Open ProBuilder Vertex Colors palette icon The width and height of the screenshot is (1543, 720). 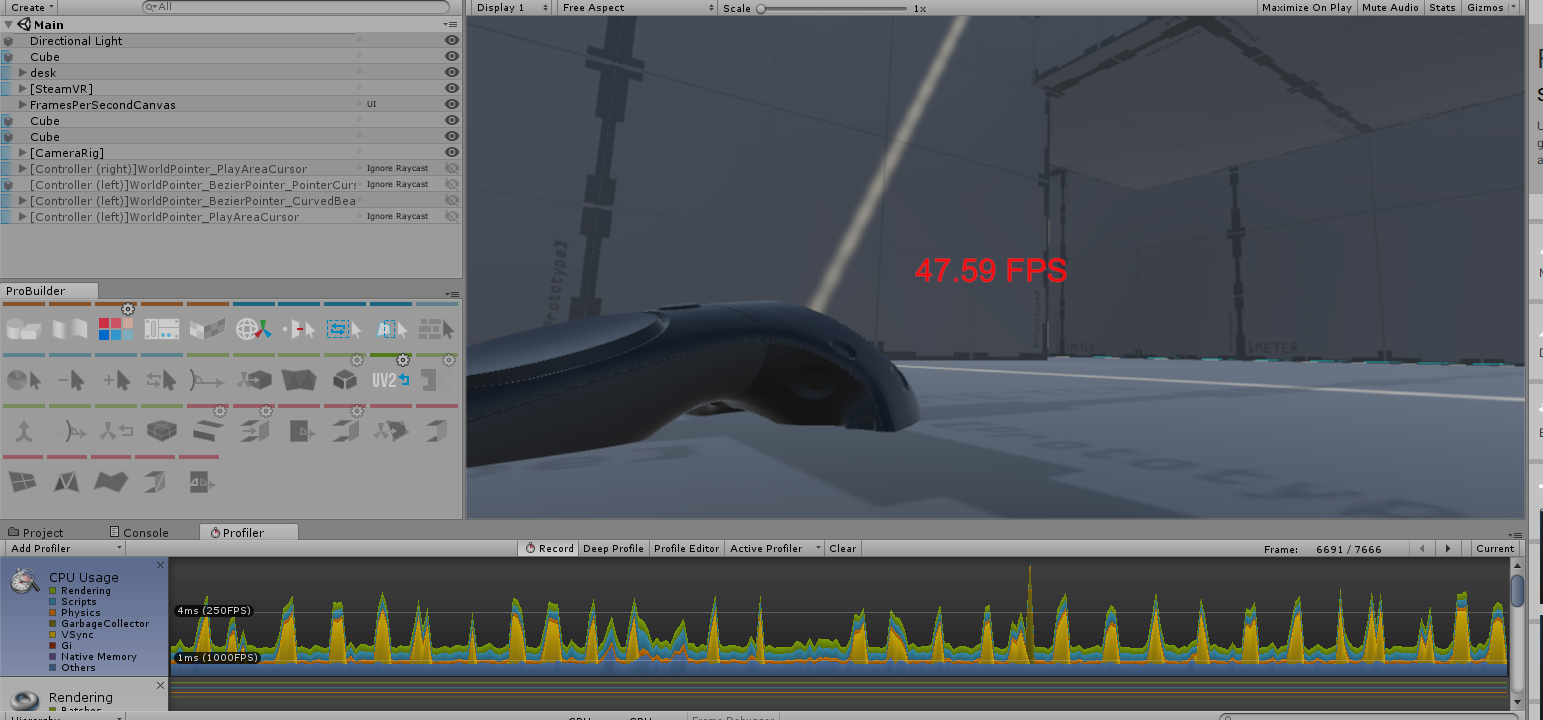point(115,329)
